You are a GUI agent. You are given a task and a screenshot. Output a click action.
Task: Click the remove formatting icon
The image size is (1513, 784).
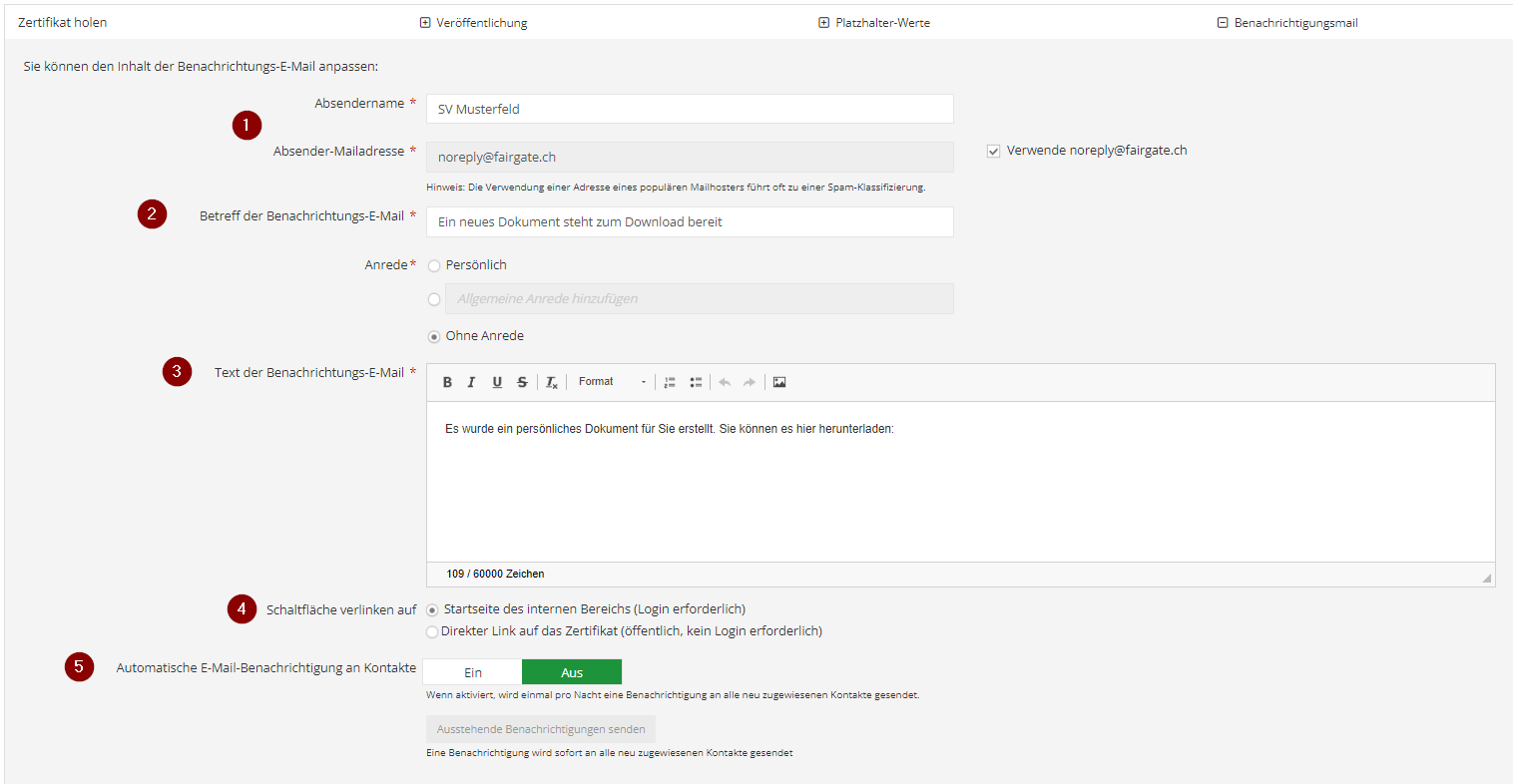[x=552, y=382]
